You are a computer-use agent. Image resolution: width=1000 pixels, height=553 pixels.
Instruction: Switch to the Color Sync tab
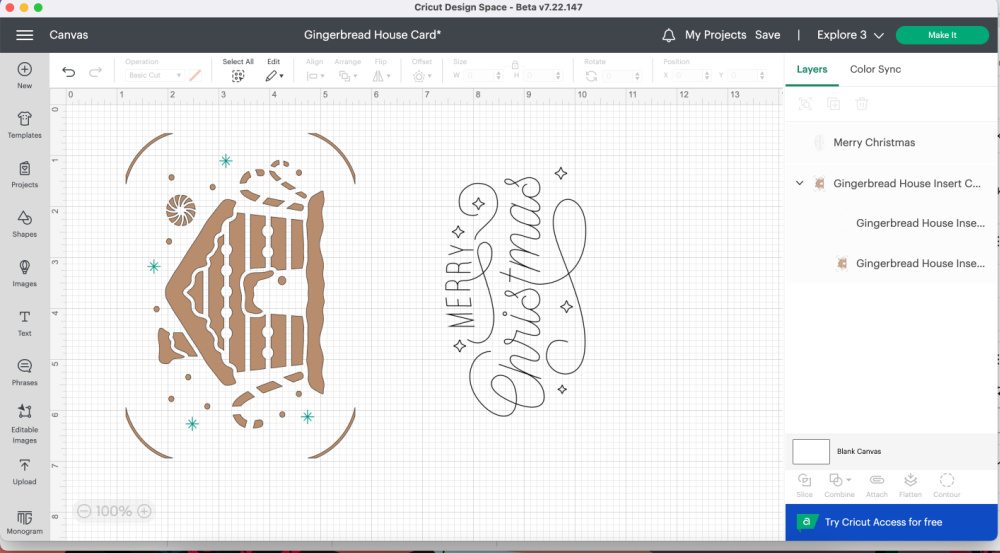875,69
